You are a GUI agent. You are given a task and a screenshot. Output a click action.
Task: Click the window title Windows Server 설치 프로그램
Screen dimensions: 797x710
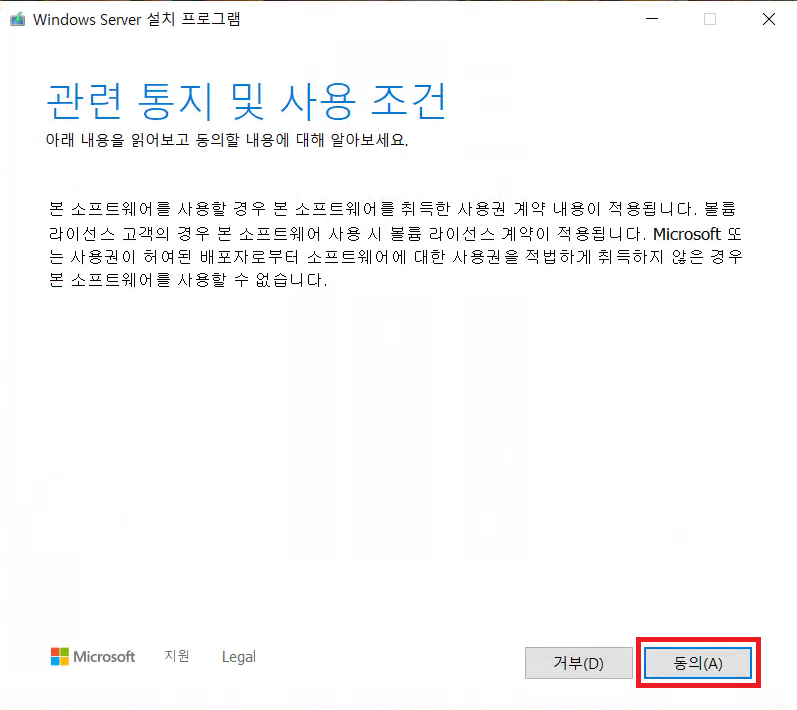tap(137, 19)
